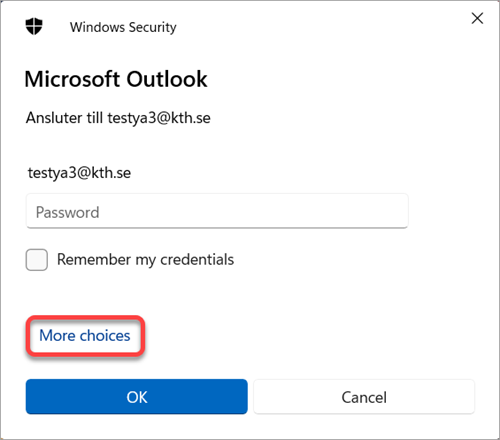Enable saving credentials via checkbox
Viewport: 500px width, 440px height.
pos(37,260)
